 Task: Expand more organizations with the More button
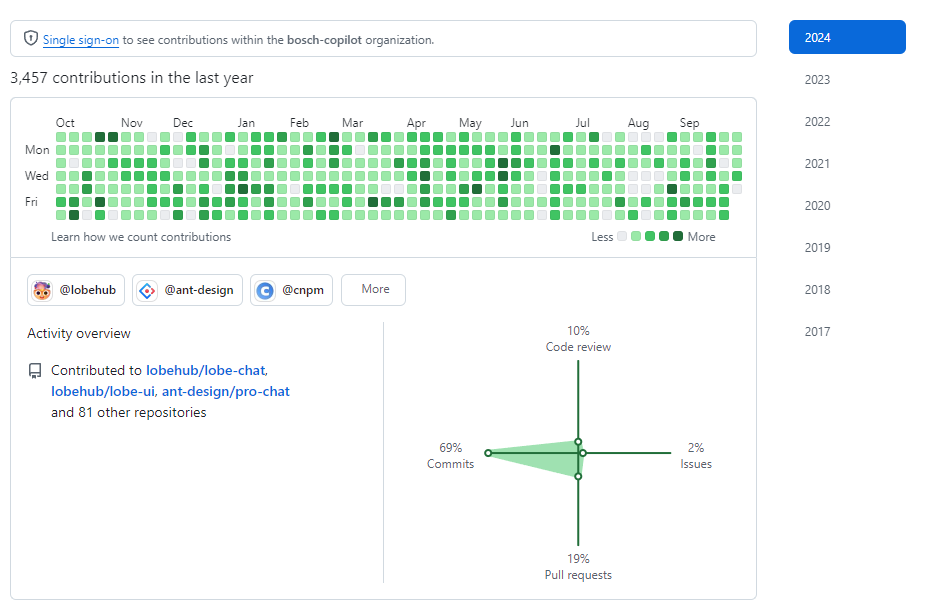point(374,290)
